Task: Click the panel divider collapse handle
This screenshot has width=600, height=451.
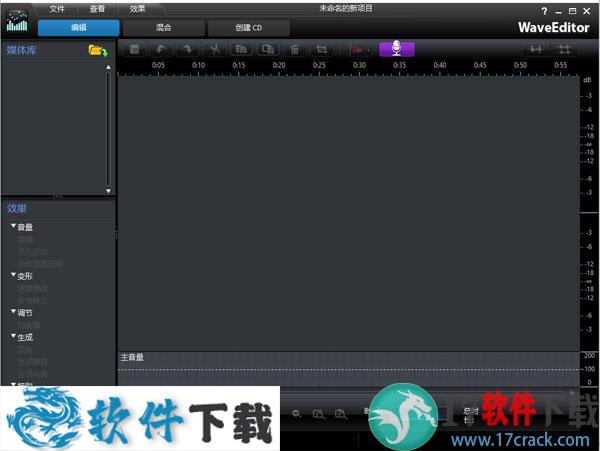Action: click(116, 234)
